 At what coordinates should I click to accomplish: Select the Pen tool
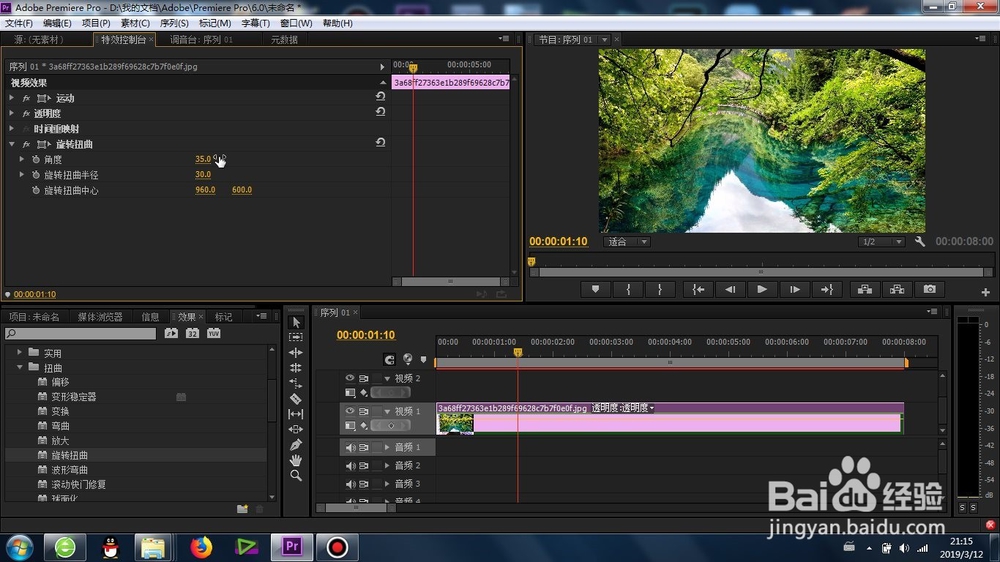[296, 445]
